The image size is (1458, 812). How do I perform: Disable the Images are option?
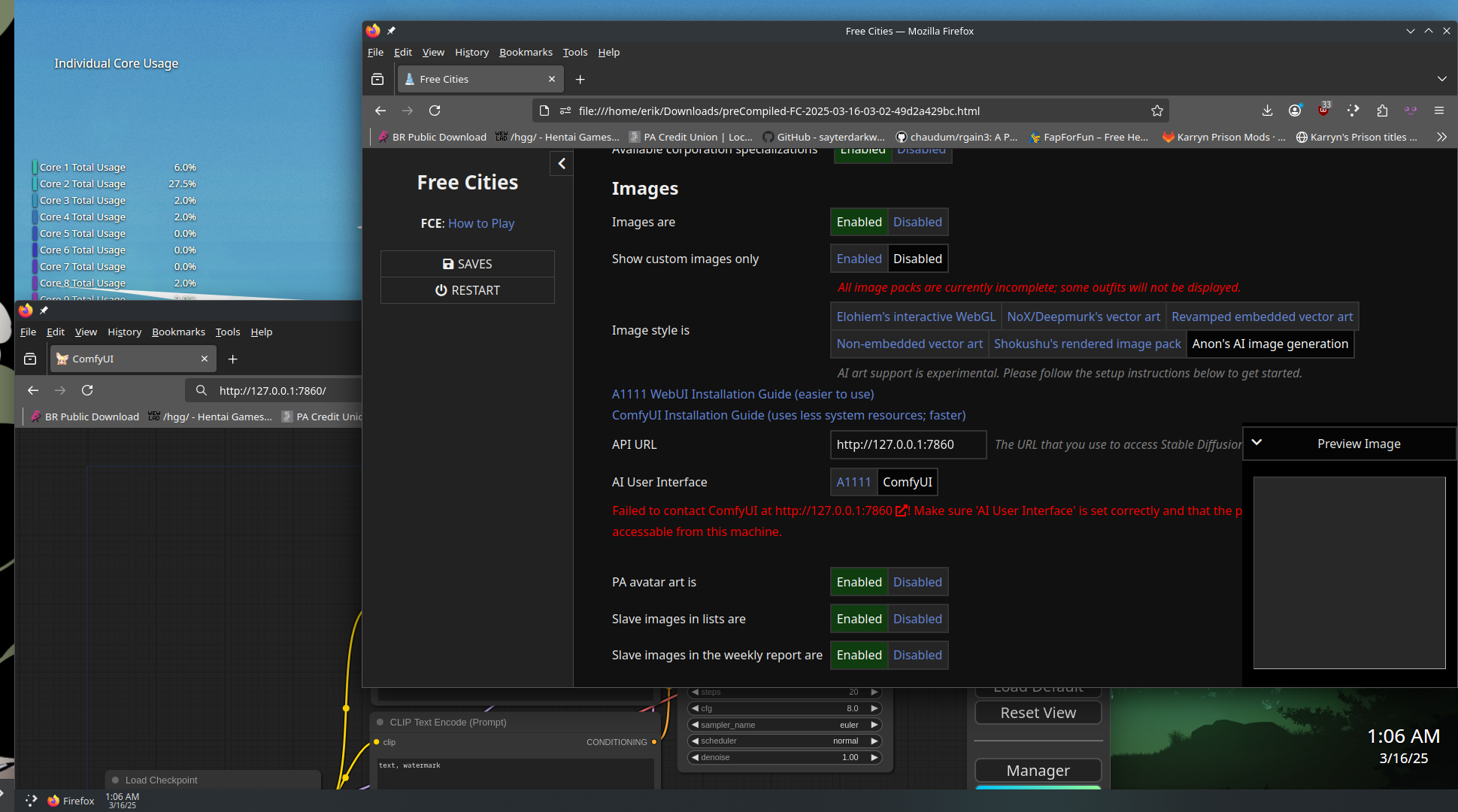(917, 222)
